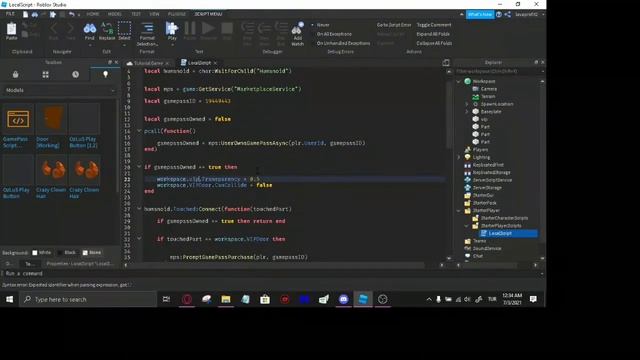640x360 pixels.
Task: Open the Discord taskbar icon
Action: tap(344, 299)
